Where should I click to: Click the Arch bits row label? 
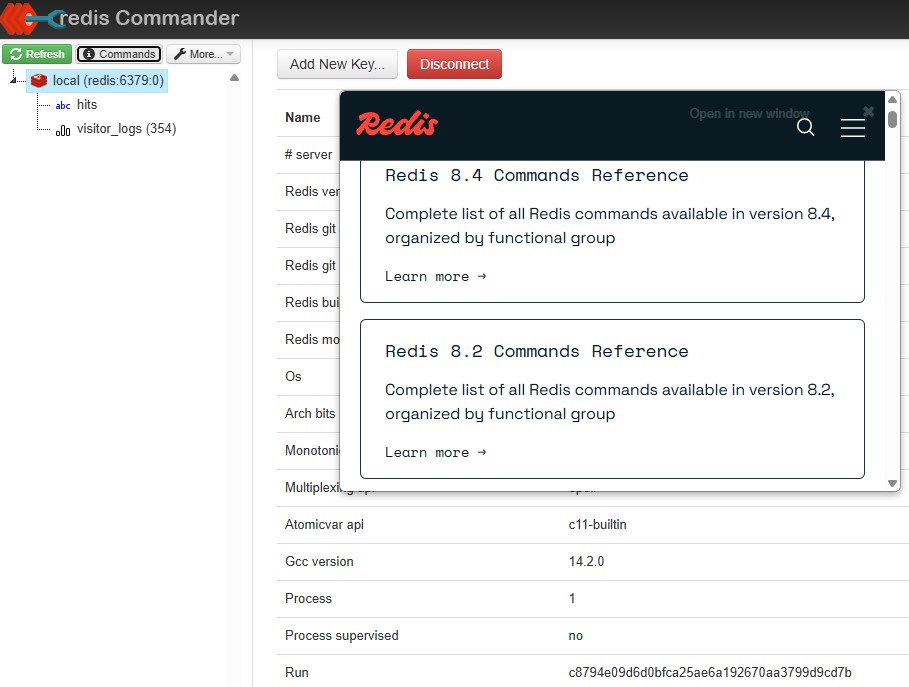[310, 413]
